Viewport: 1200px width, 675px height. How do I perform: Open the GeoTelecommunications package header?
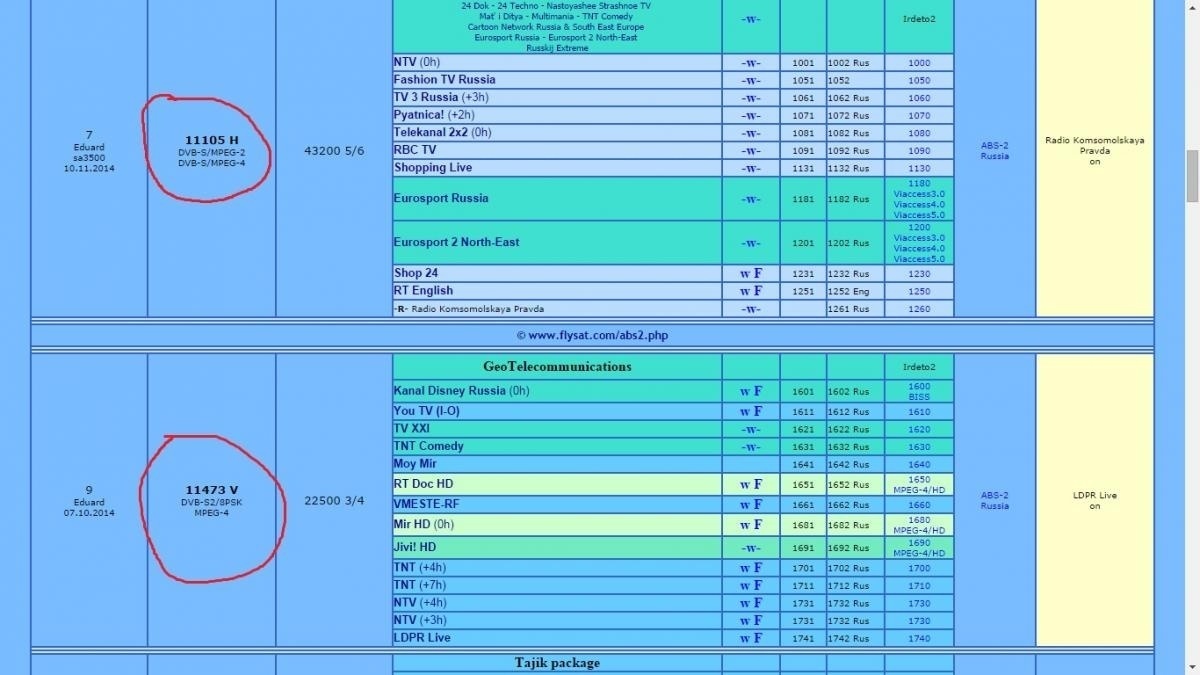557,367
